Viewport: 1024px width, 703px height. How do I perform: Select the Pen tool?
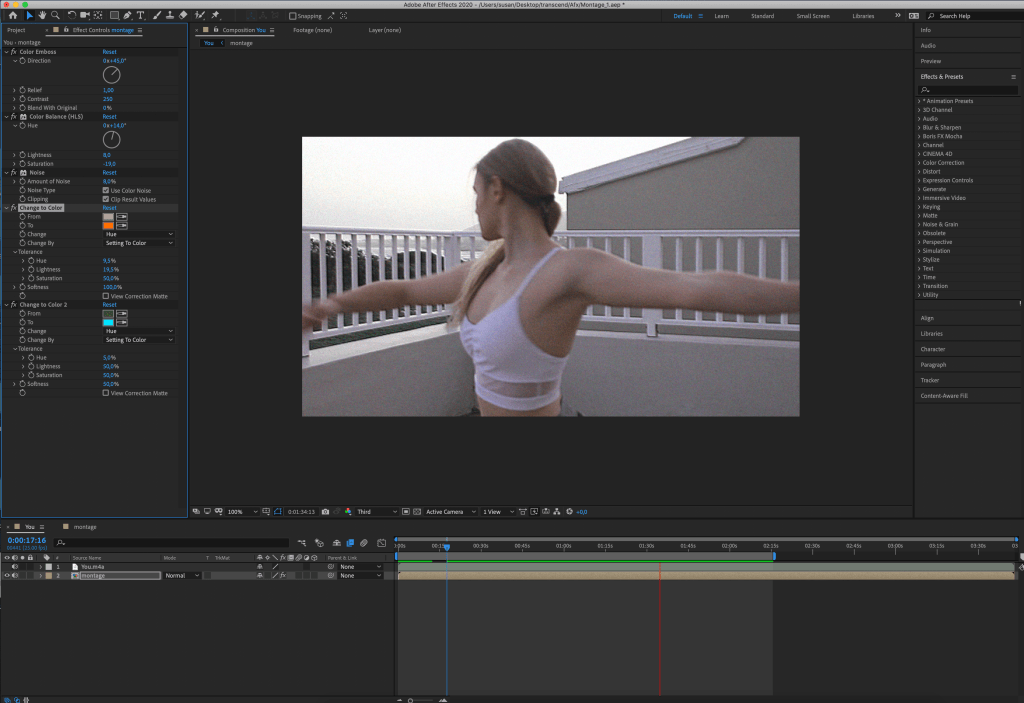tap(128, 16)
